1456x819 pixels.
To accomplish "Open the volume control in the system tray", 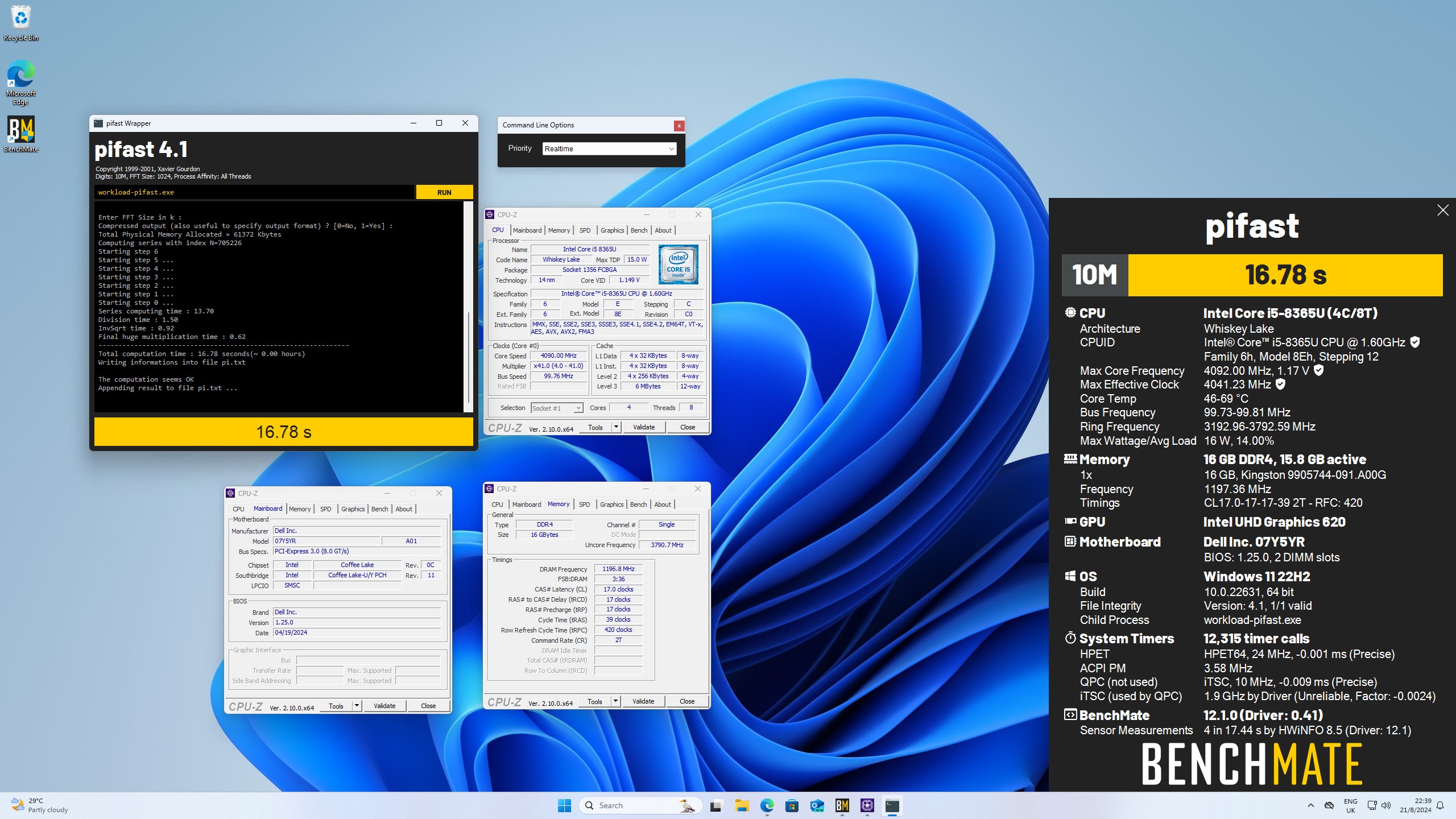I will coord(1386,805).
